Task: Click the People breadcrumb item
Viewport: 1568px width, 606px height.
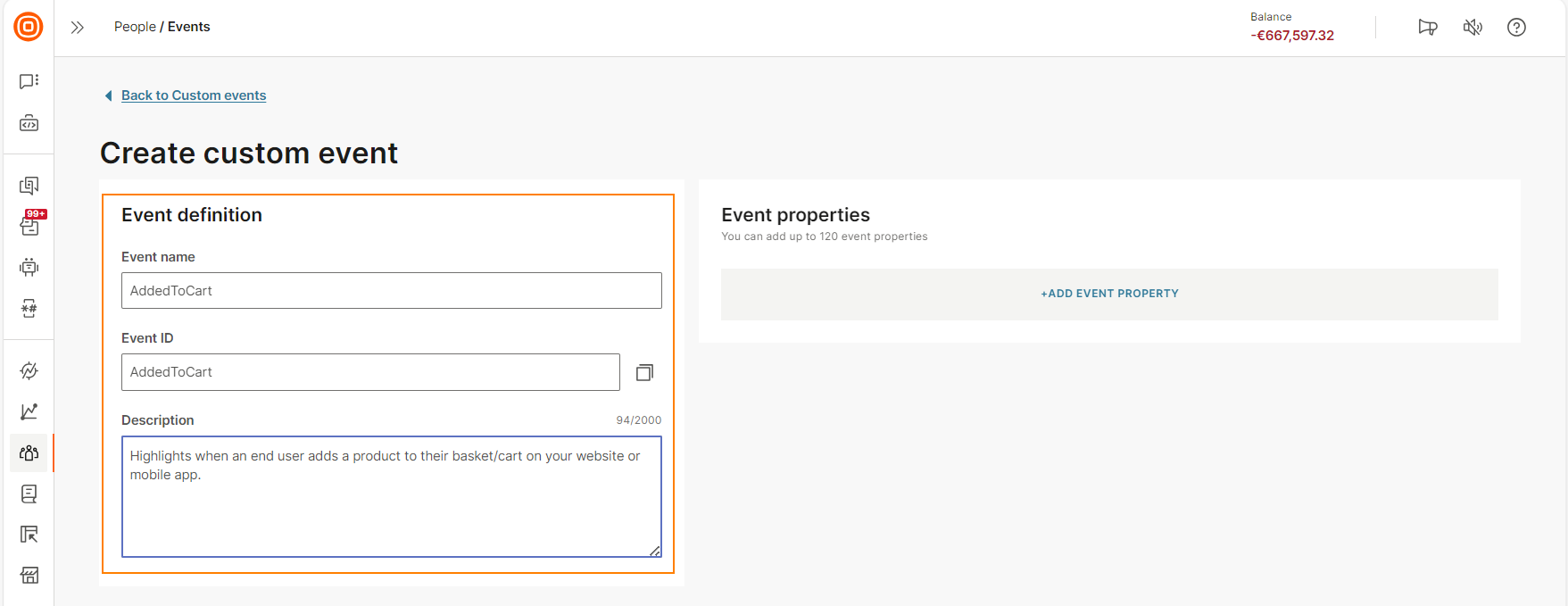Action: [x=135, y=27]
